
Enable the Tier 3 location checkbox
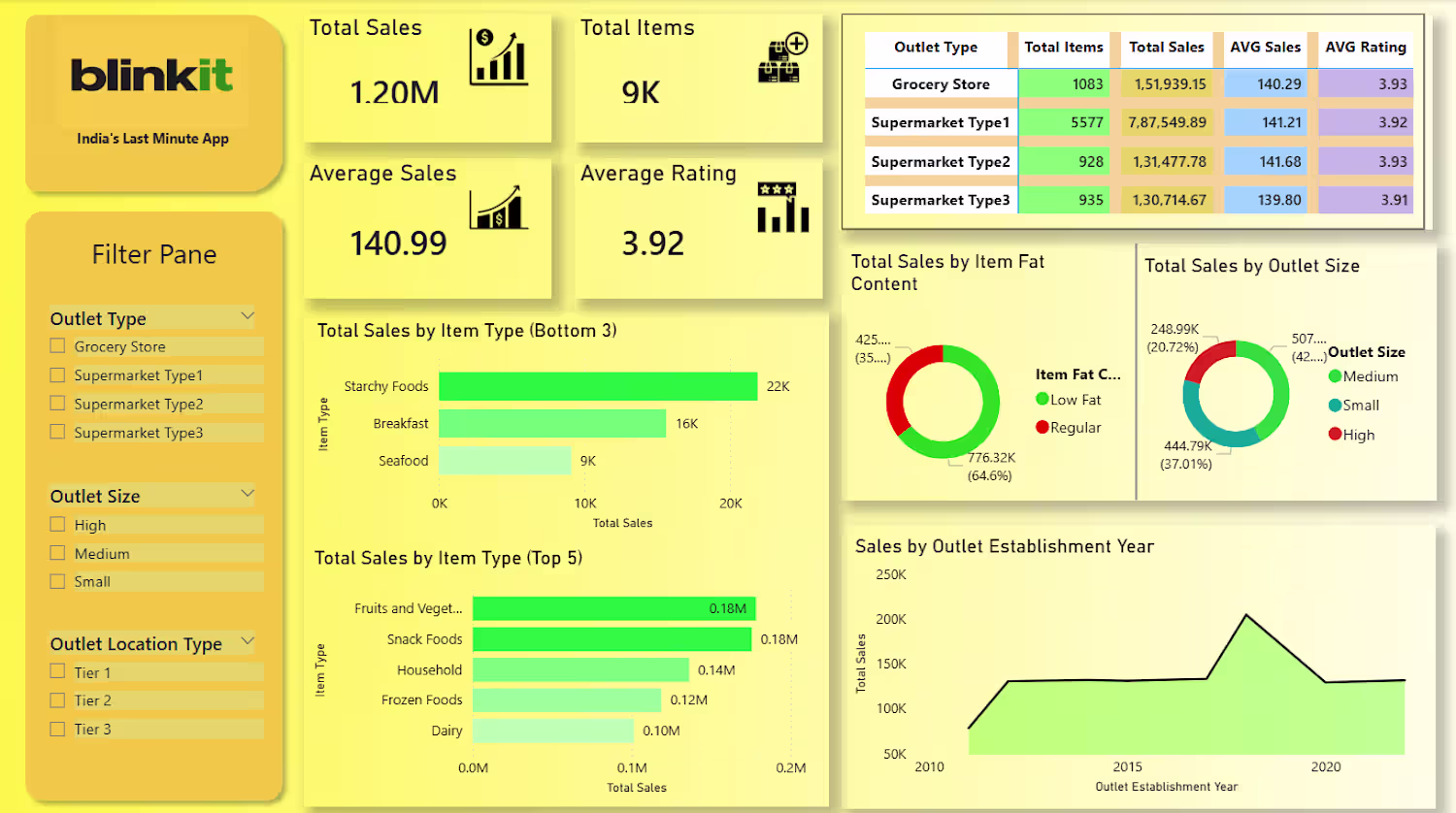pos(57,729)
